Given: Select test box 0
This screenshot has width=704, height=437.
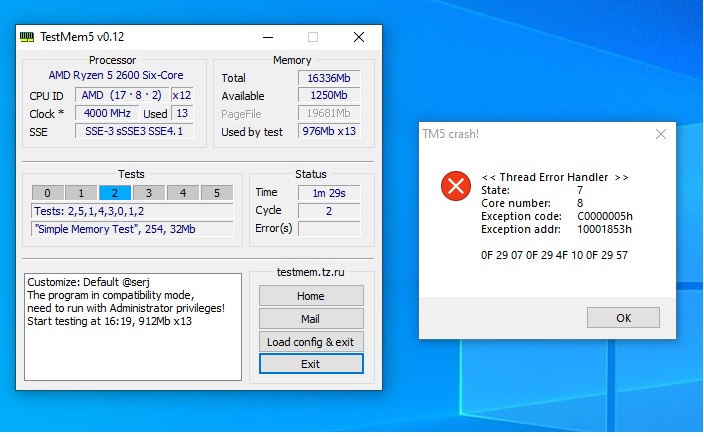Looking at the screenshot, I should tap(48, 193).
